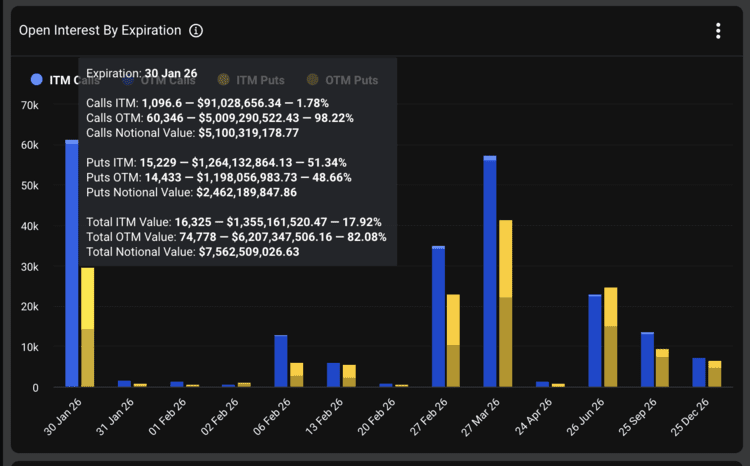Screen dimensions: 750x466
Task: Select the blue calls bar for 06 Feb 26
Action: click(281, 361)
